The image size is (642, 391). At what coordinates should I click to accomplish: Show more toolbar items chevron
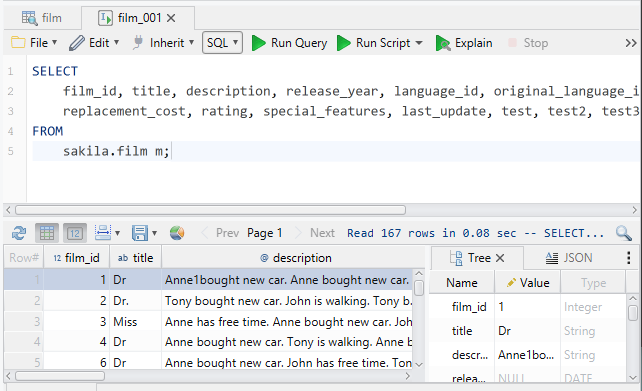[631, 43]
